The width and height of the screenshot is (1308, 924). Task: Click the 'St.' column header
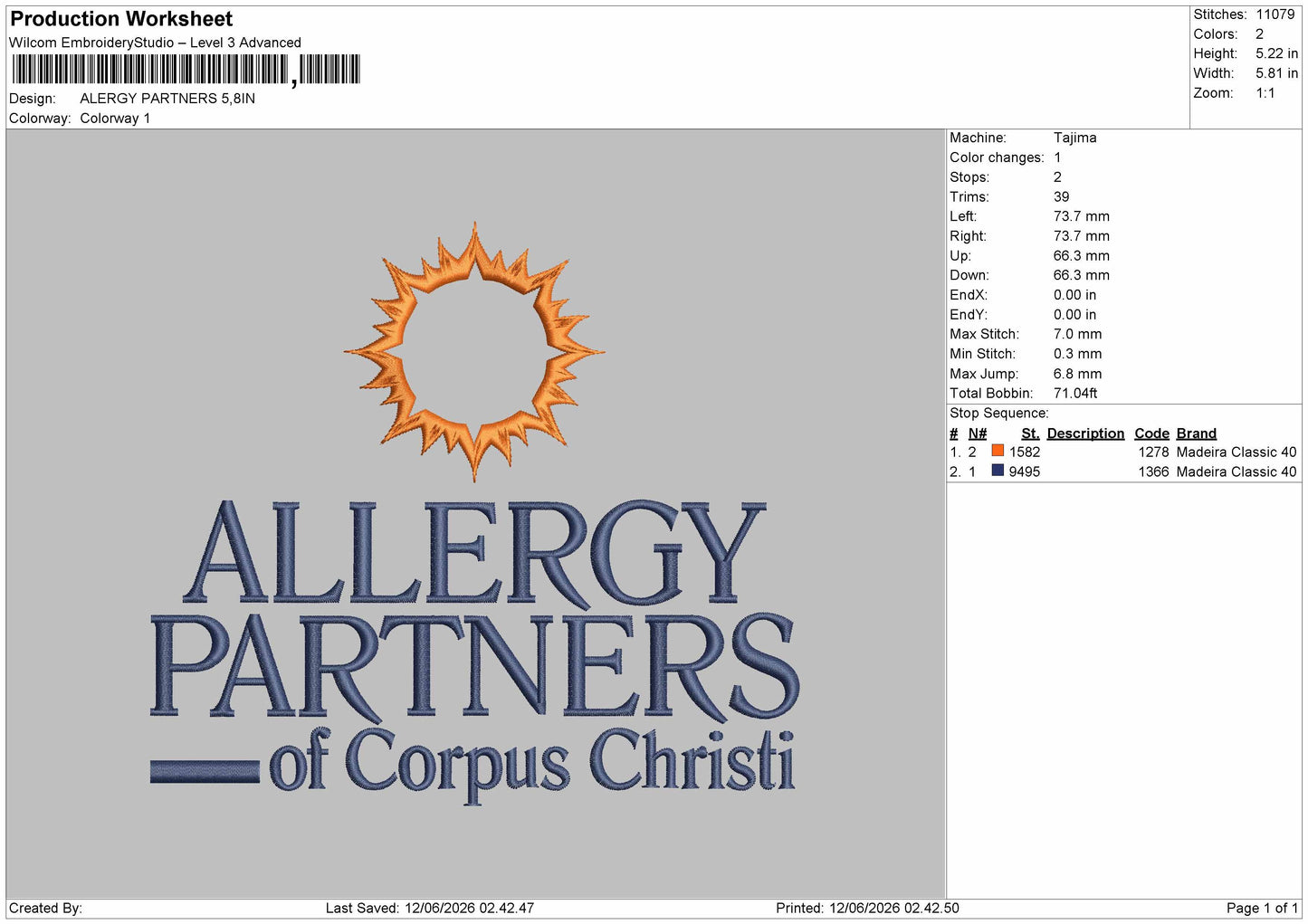click(1030, 433)
